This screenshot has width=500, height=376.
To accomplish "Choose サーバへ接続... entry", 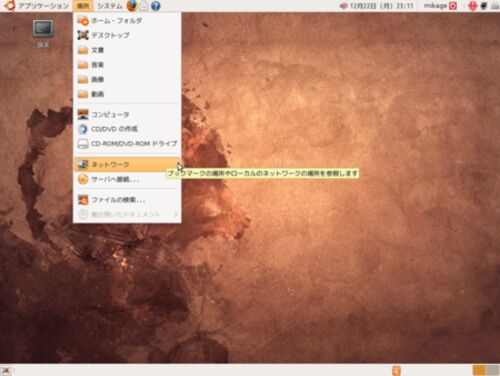I will click(127, 179).
